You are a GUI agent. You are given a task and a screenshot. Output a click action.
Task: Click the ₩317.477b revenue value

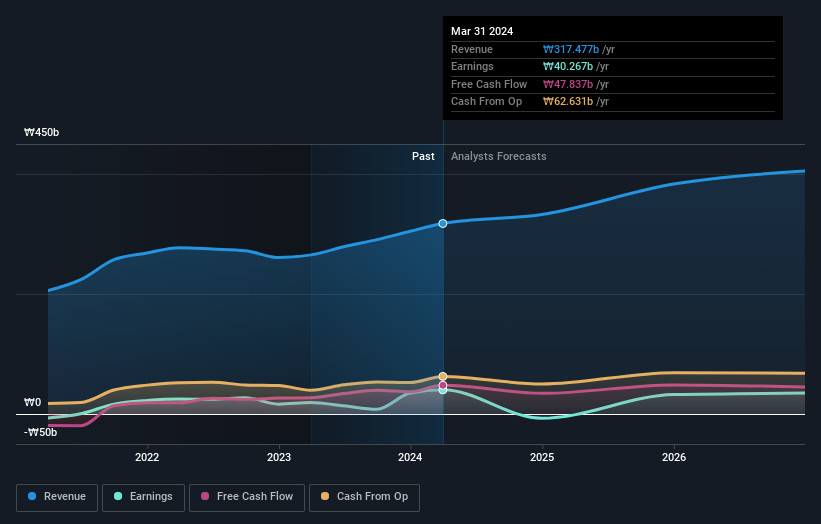click(x=571, y=49)
